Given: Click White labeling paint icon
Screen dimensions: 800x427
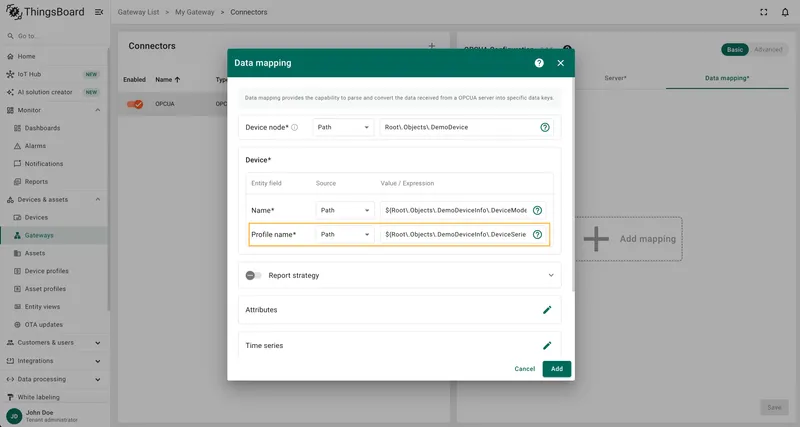Looking at the screenshot, I should click(x=10, y=397).
